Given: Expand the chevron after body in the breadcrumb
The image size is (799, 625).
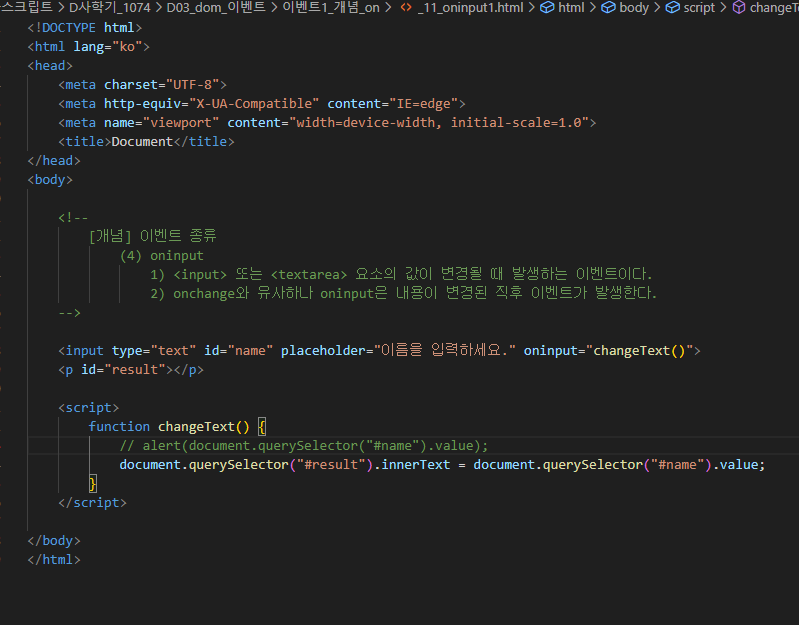Looking at the screenshot, I should (657, 8).
